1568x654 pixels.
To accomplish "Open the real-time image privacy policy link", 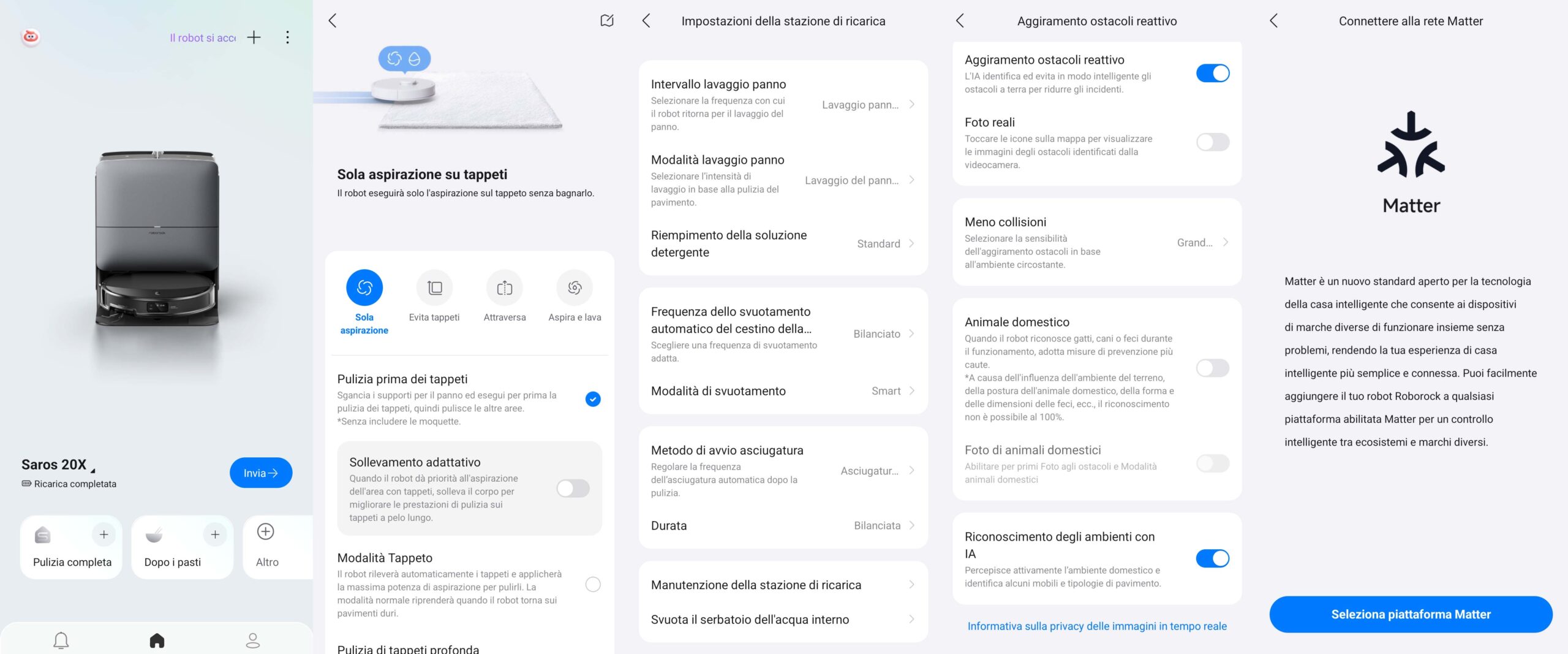I will click(1096, 626).
